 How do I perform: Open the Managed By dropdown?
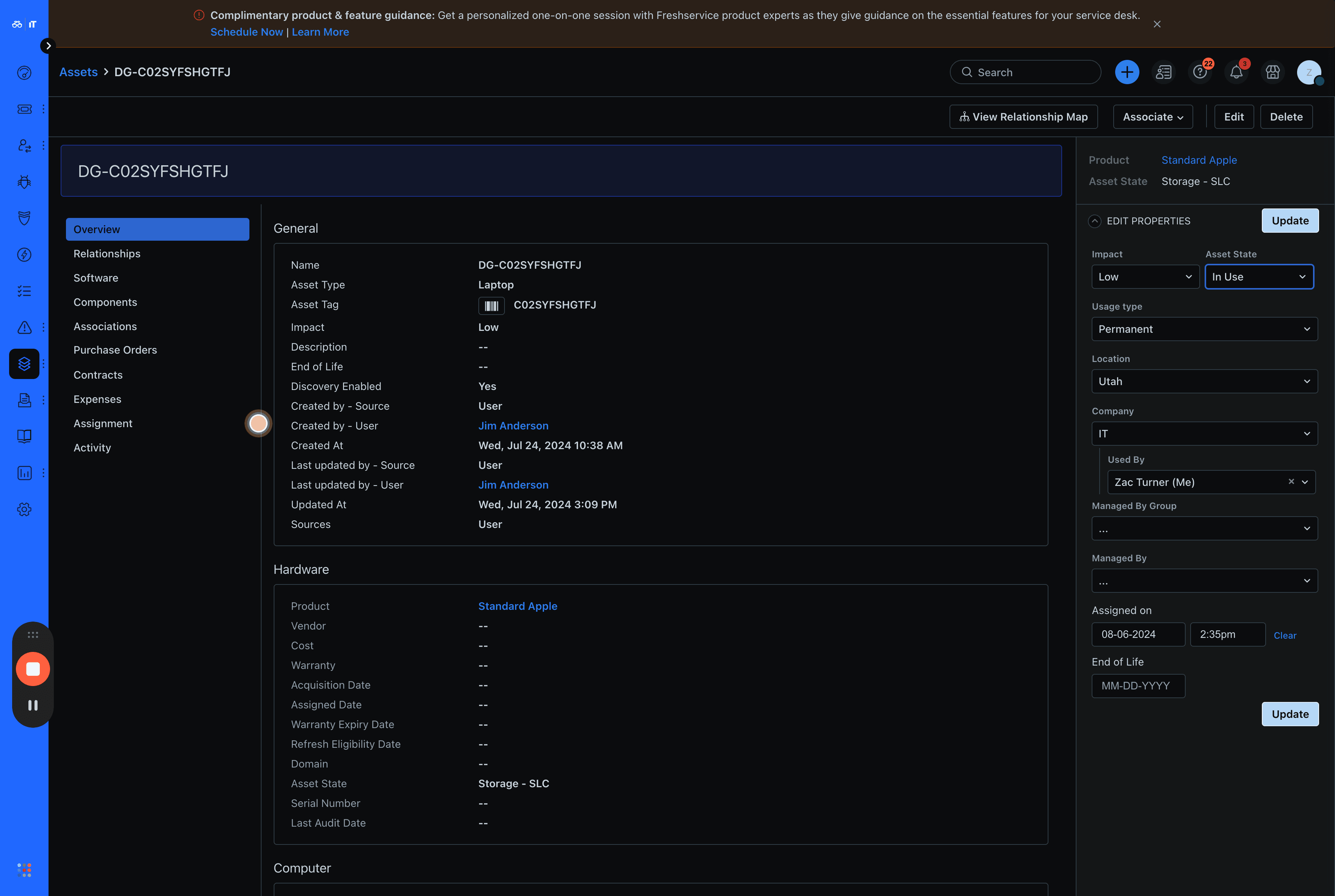[x=1204, y=581]
